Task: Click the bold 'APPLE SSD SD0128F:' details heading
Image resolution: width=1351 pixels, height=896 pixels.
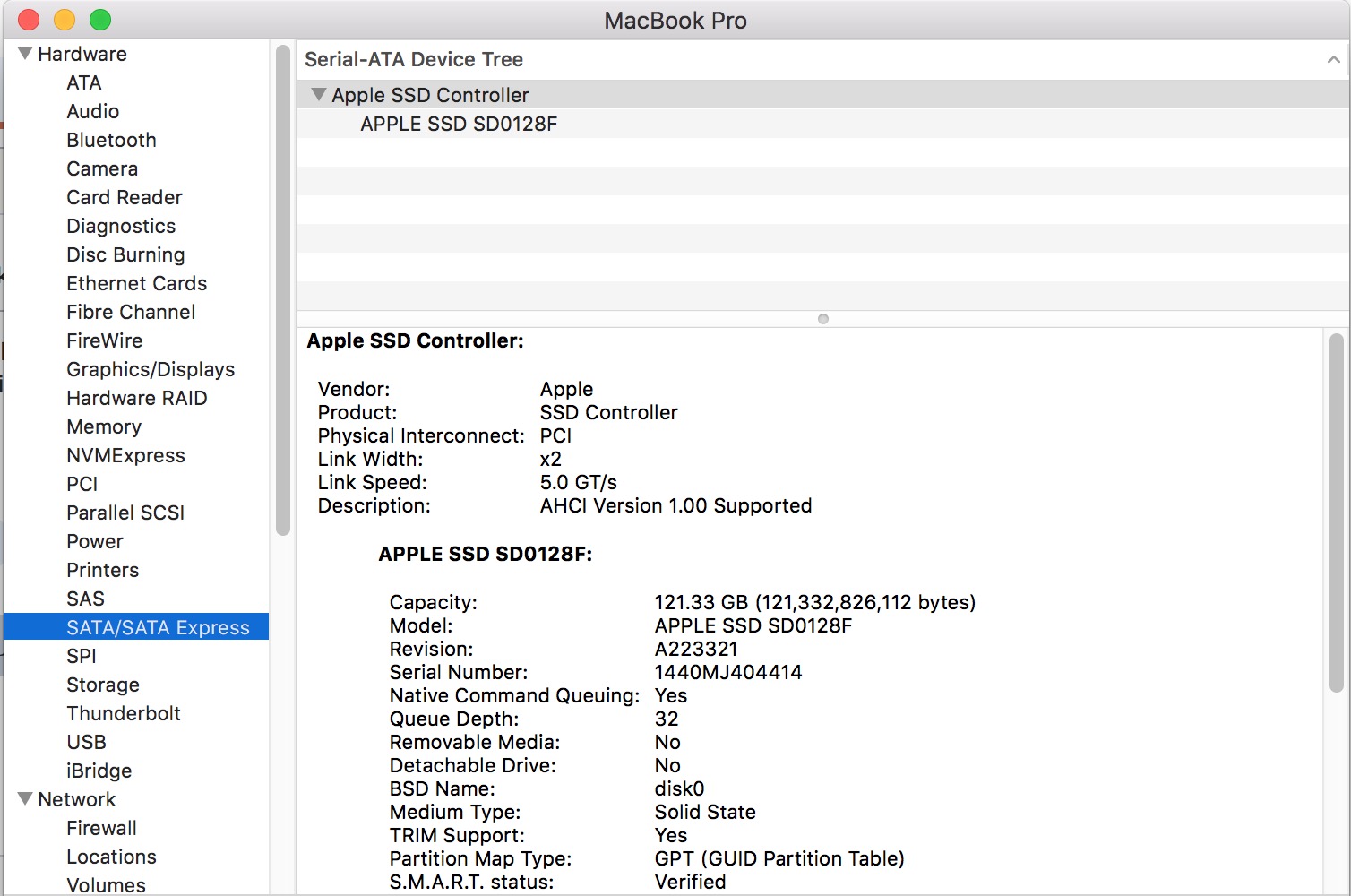Action: 485,554
